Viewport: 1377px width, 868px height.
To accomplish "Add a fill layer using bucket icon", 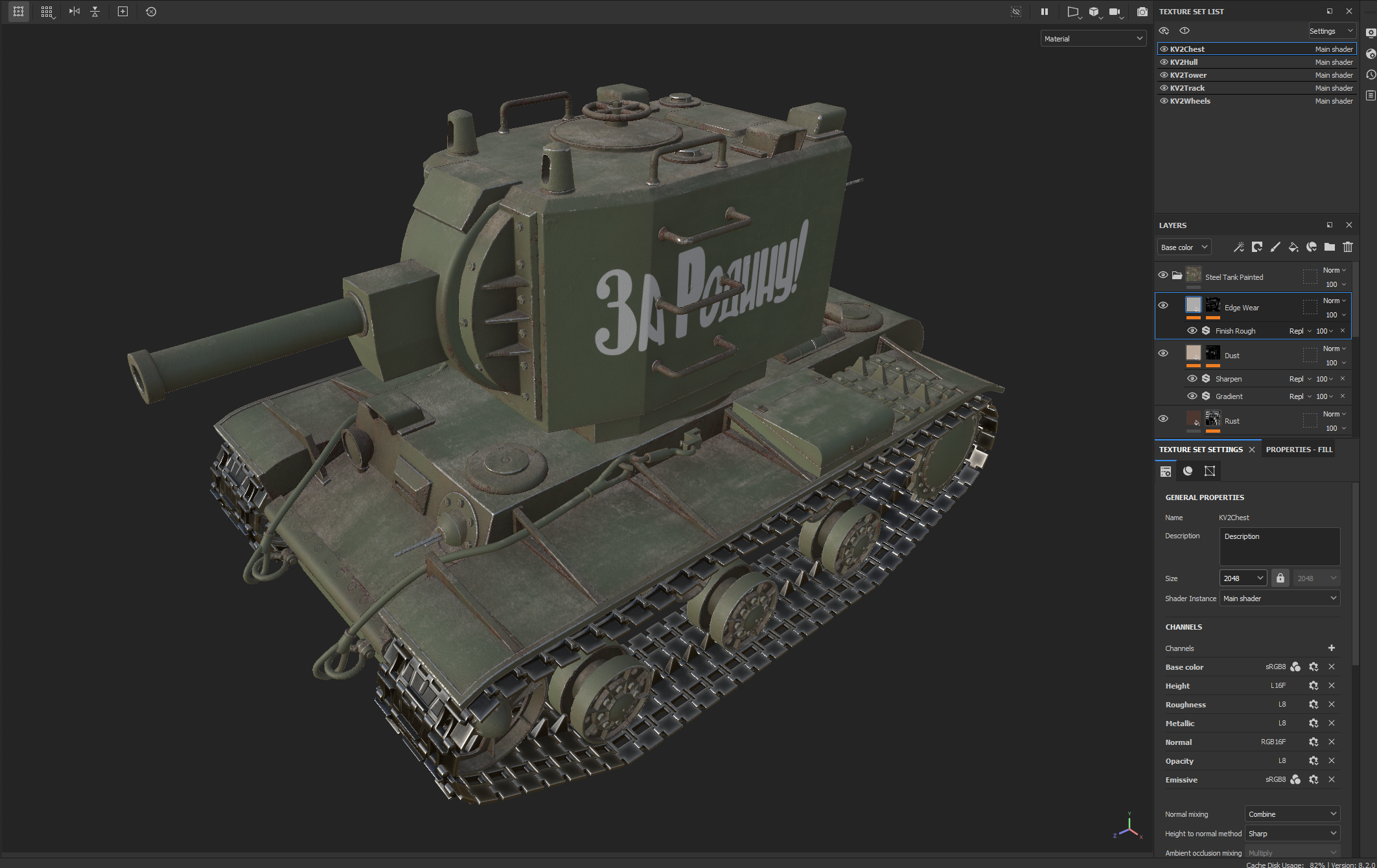I will (x=1293, y=247).
